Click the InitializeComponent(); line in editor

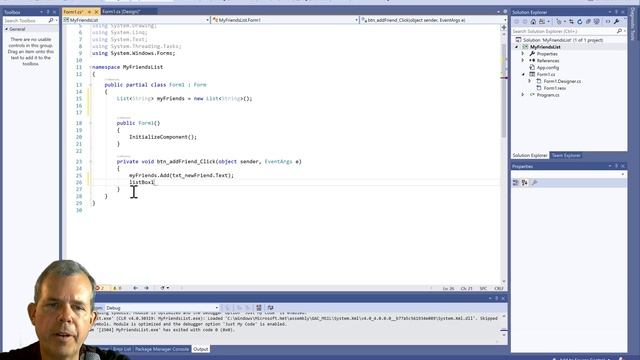coord(163,137)
